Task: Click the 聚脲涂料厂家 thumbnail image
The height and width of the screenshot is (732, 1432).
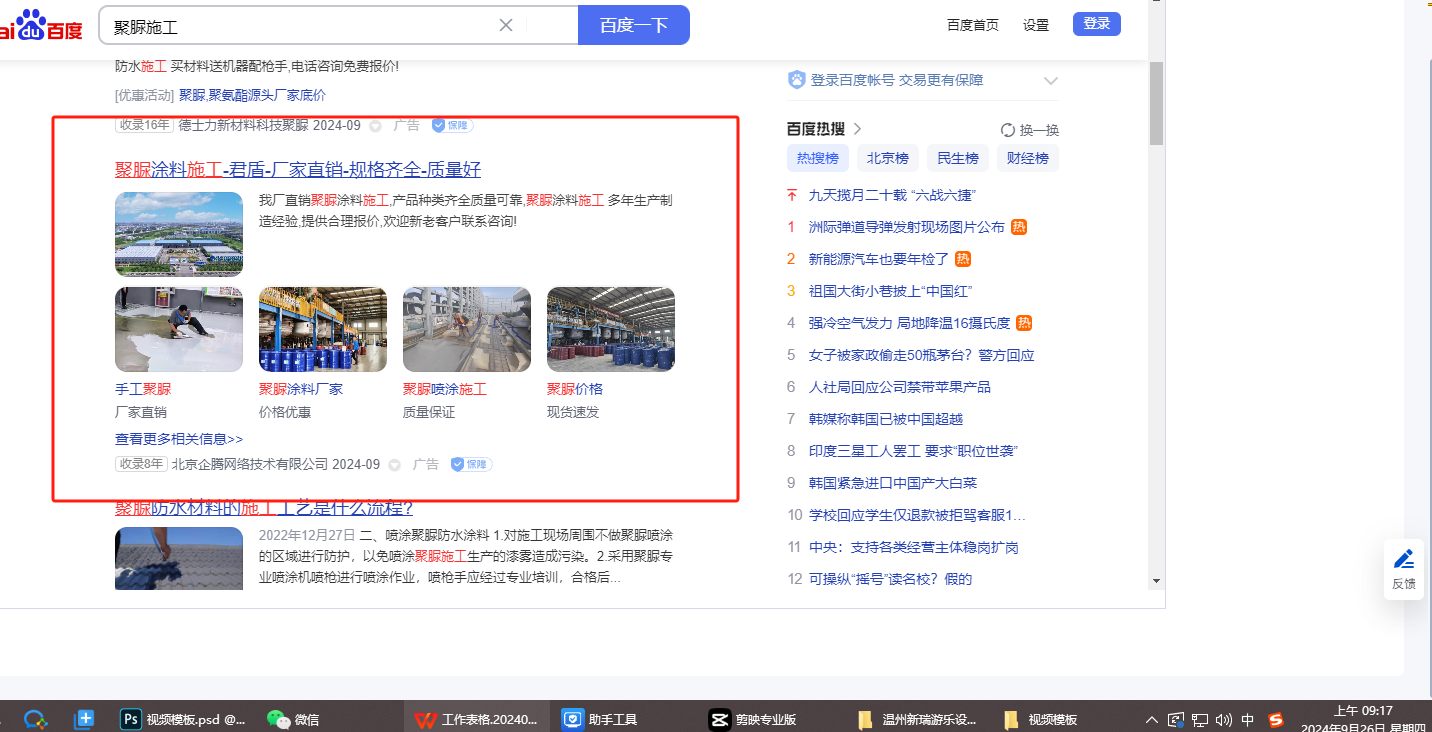Action: click(323, 330)
